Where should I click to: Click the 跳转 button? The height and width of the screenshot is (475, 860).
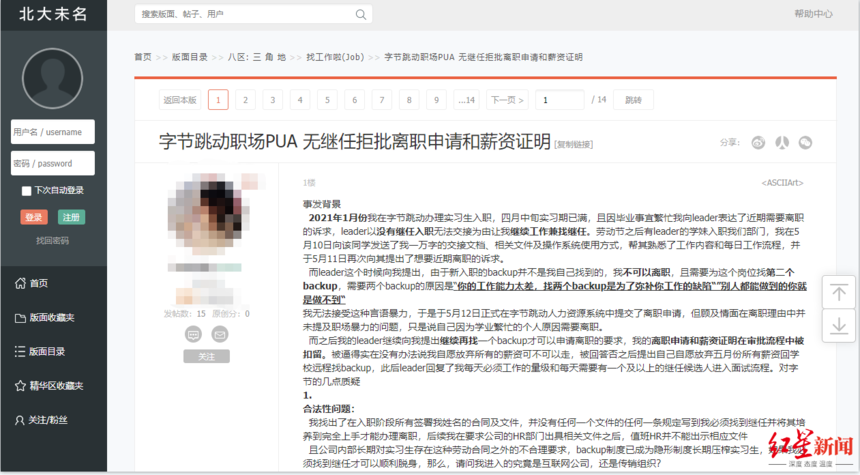pos(633,100)
